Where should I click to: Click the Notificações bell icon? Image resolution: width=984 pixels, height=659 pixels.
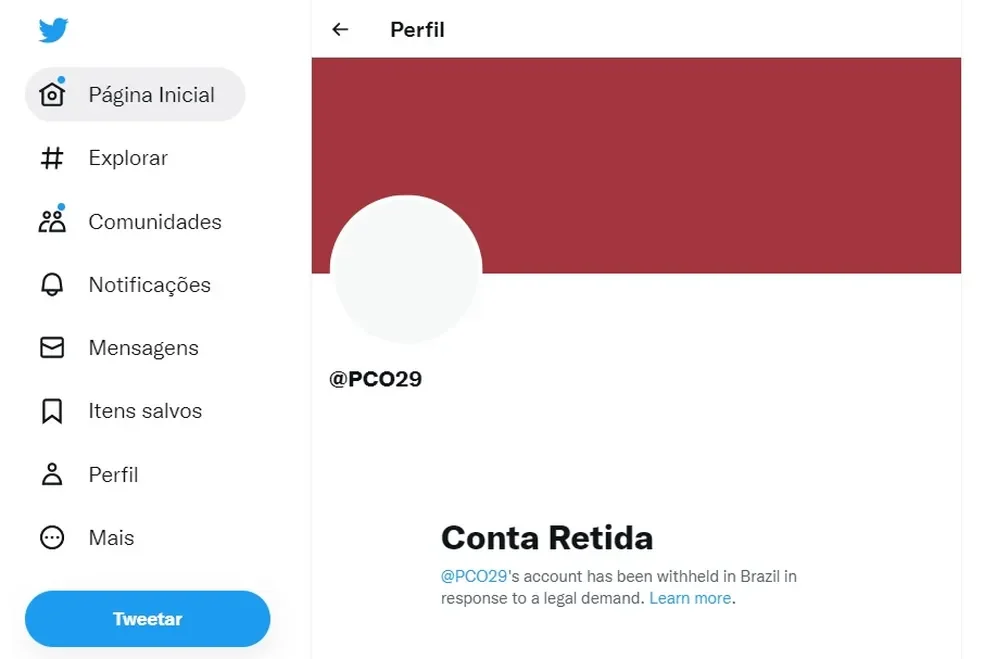(52, 285)
